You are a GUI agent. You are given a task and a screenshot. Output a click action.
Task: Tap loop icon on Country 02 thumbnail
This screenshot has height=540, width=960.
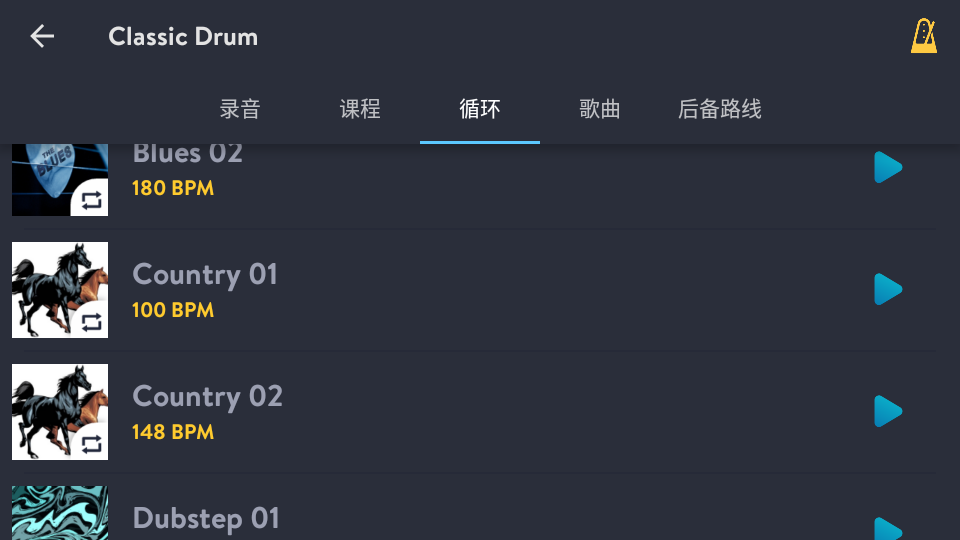tap(92, 443)
